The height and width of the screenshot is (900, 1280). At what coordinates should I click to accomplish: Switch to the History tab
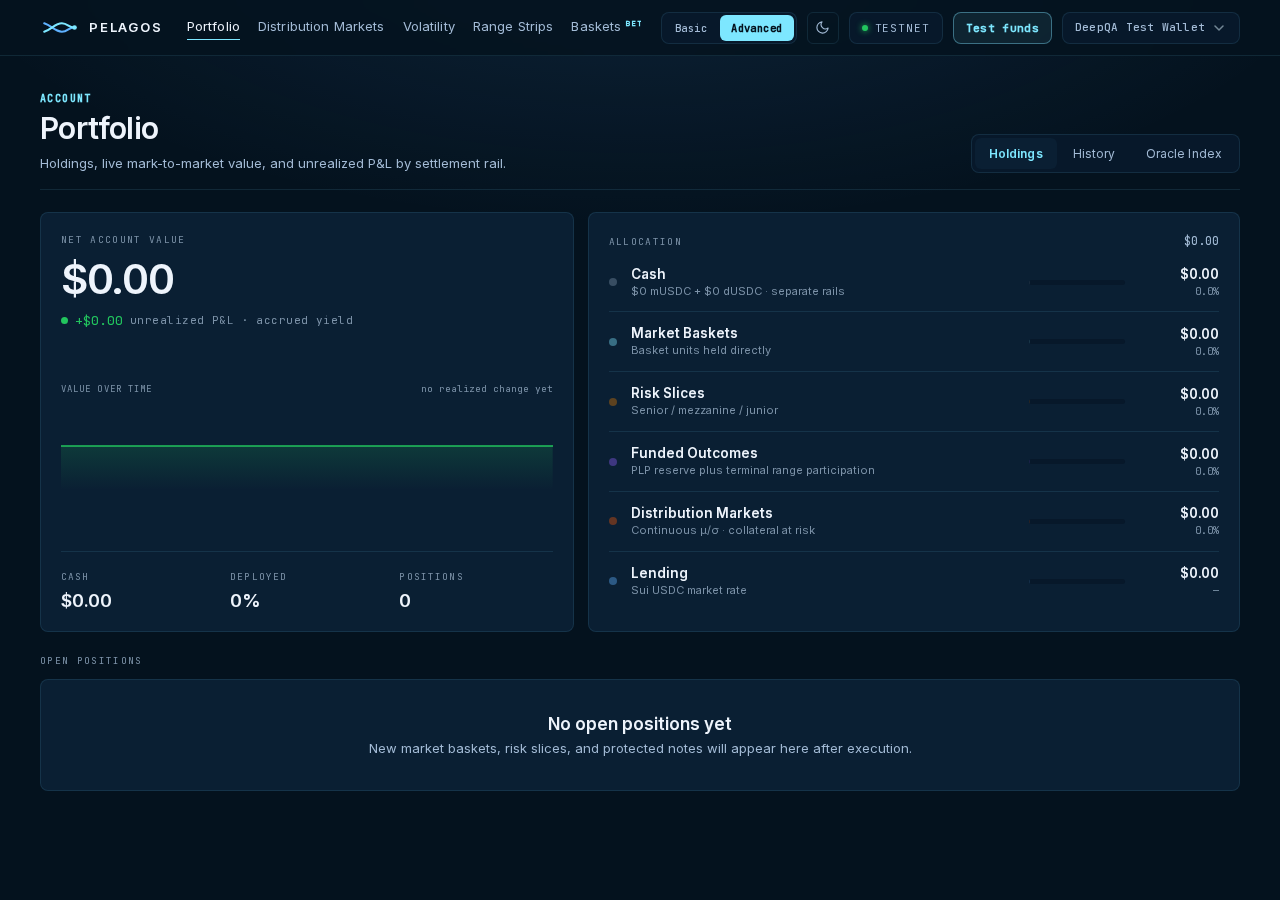pyautogui.click(x=1094, y=154)
